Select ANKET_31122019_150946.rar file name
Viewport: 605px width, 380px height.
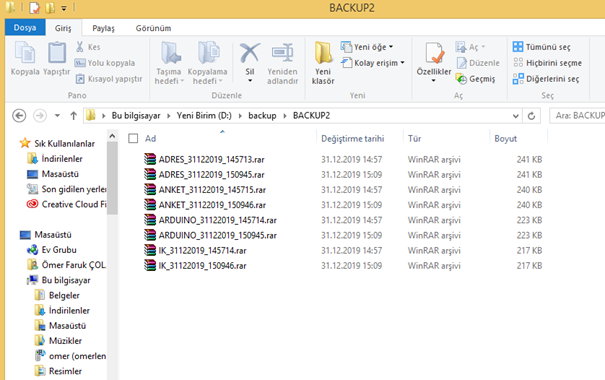pos(212,205)
